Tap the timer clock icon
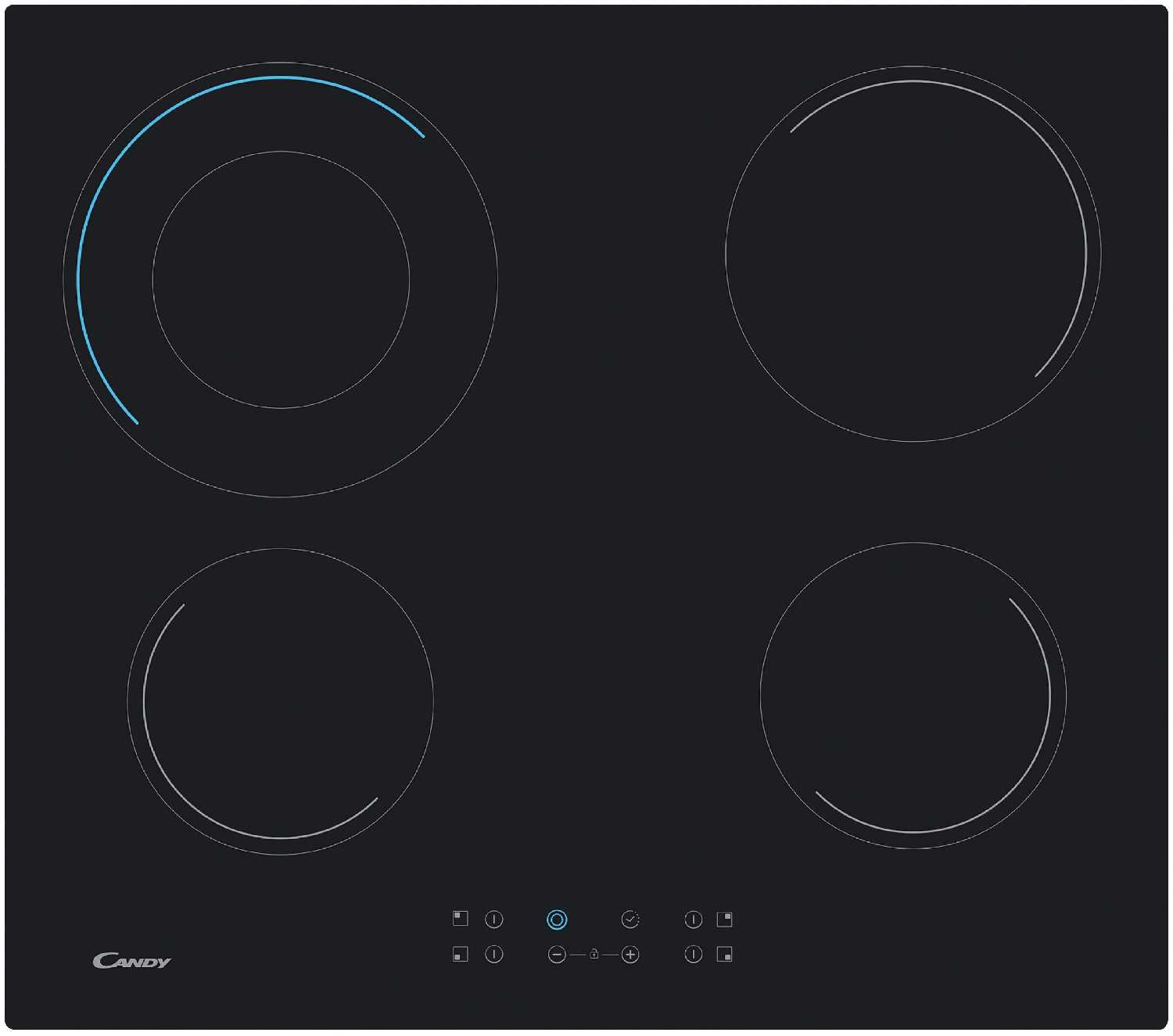The height and width of the screenshot is (1036, 1173). click(630, 919)
